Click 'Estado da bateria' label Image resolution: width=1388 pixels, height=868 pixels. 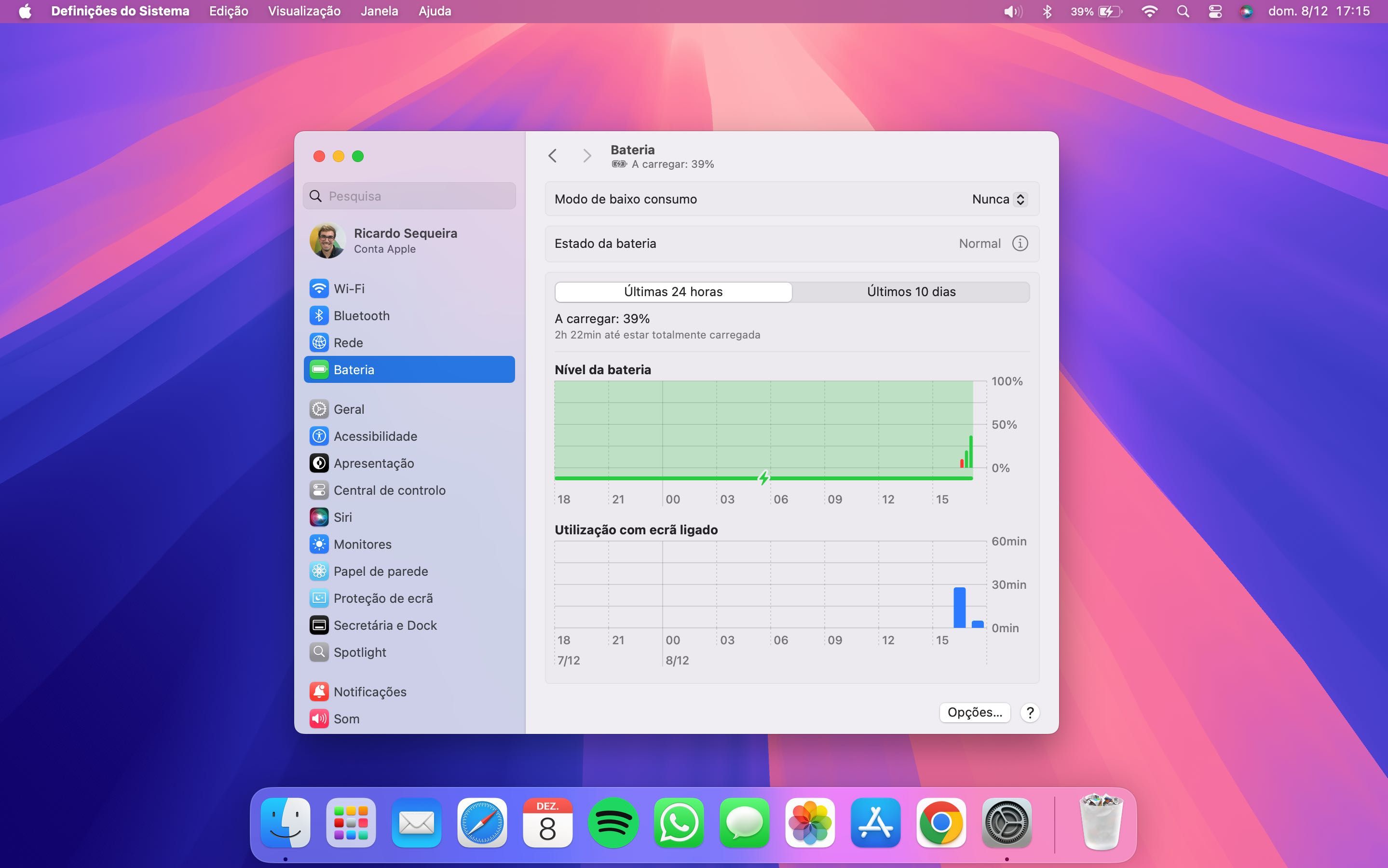click(x=605, y=244)
